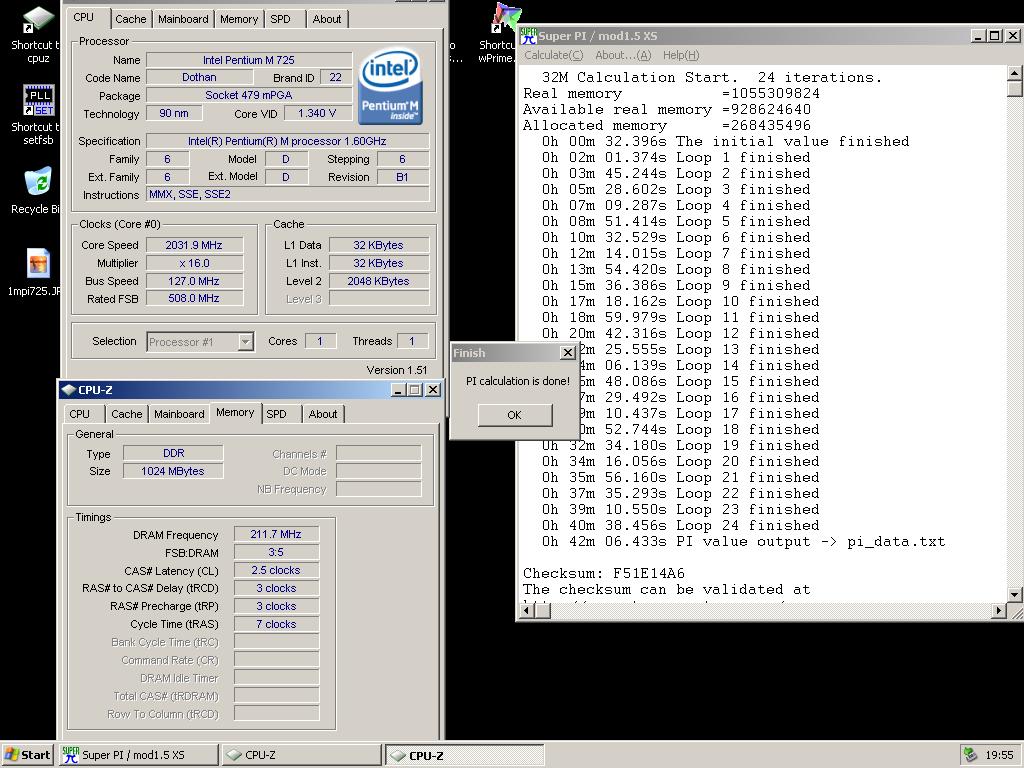The image size is (1024, 768).
Task: Click the Core Speed value 2031.9 MHz
Action: (194, 245)
